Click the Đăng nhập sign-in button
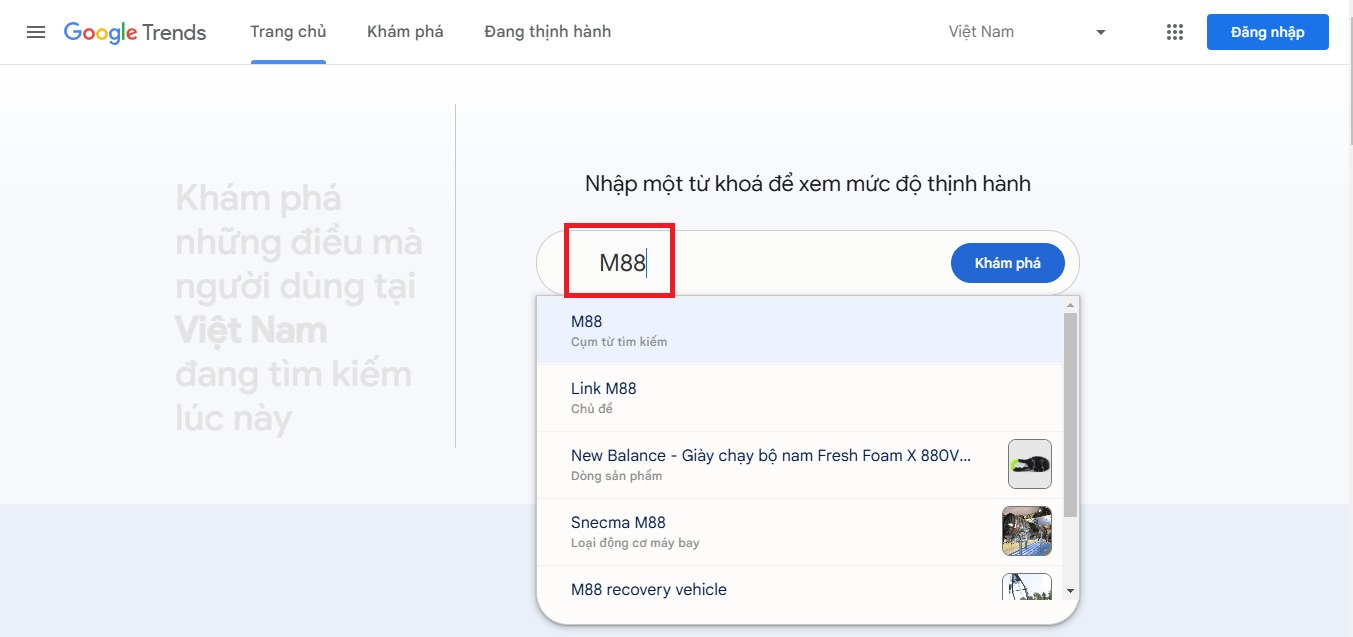This screenshot has height=637, width=1353. pos(1267,32)
